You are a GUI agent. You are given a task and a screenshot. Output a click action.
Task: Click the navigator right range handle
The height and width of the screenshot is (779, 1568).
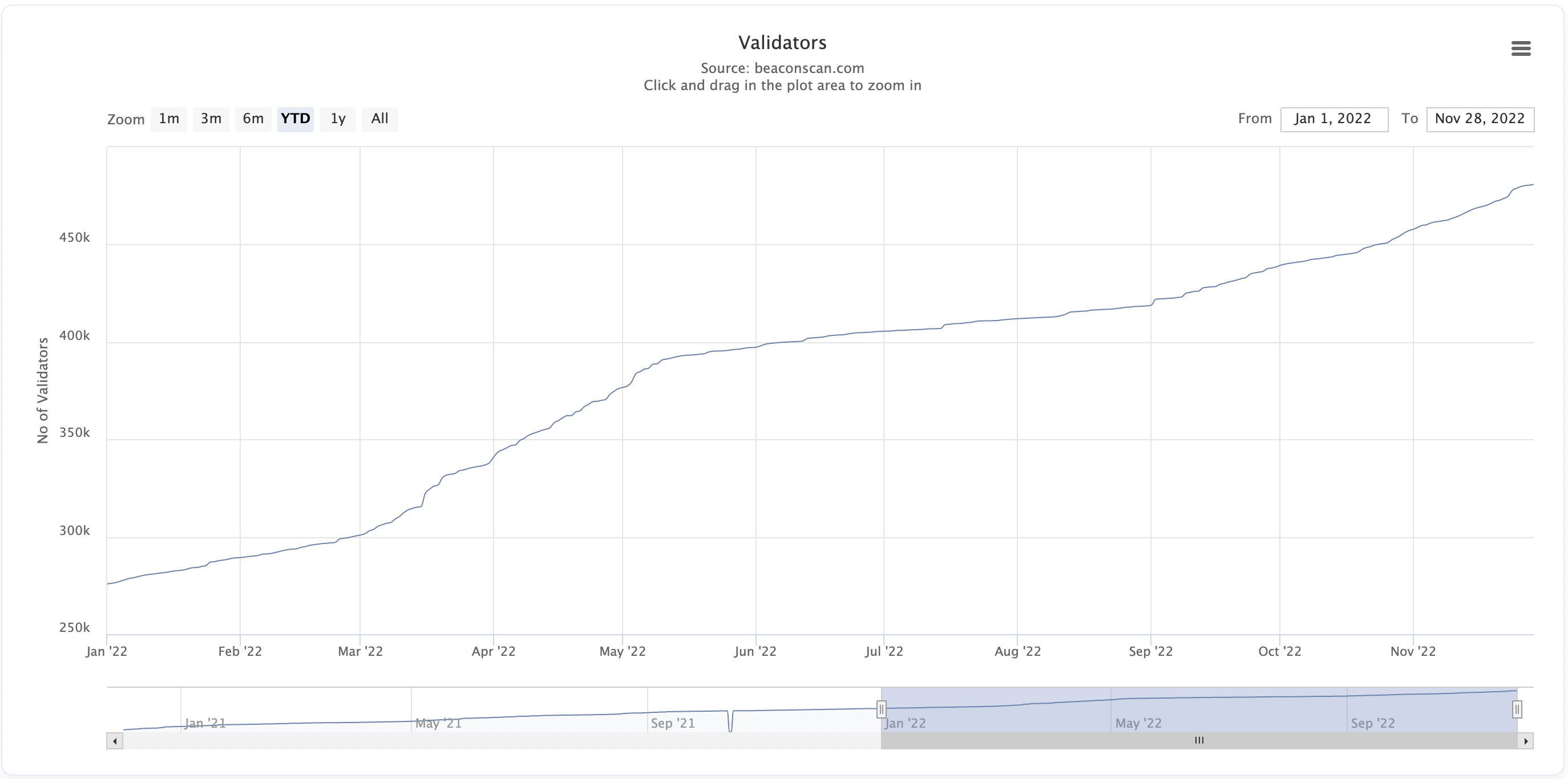coord(1517,709)
